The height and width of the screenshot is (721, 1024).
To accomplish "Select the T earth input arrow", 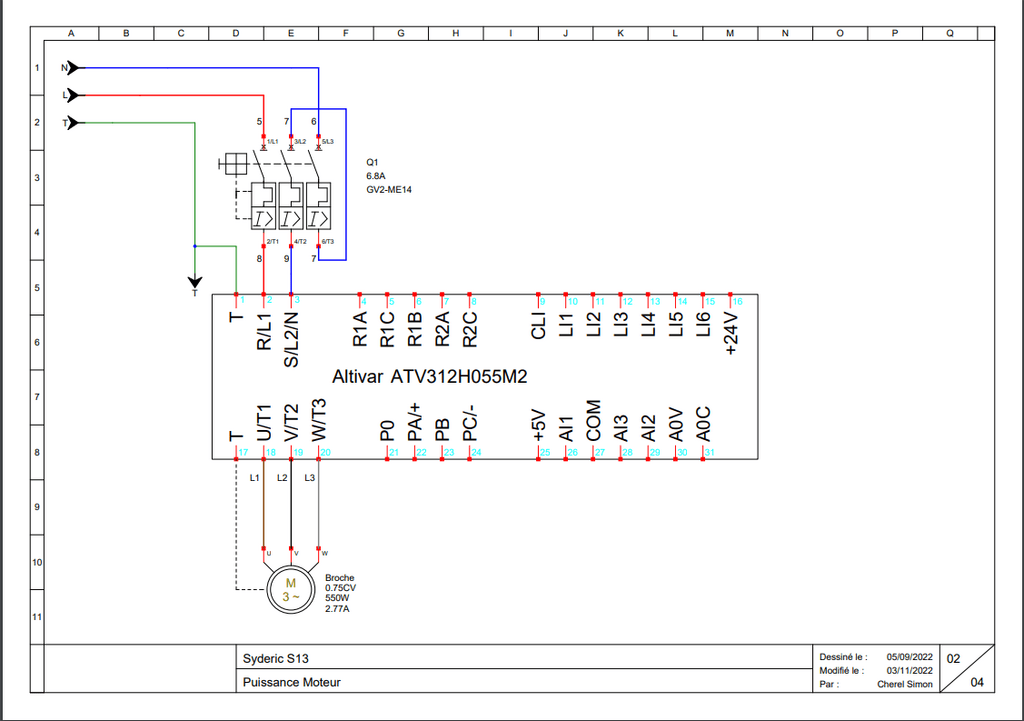I will (71, 122).
